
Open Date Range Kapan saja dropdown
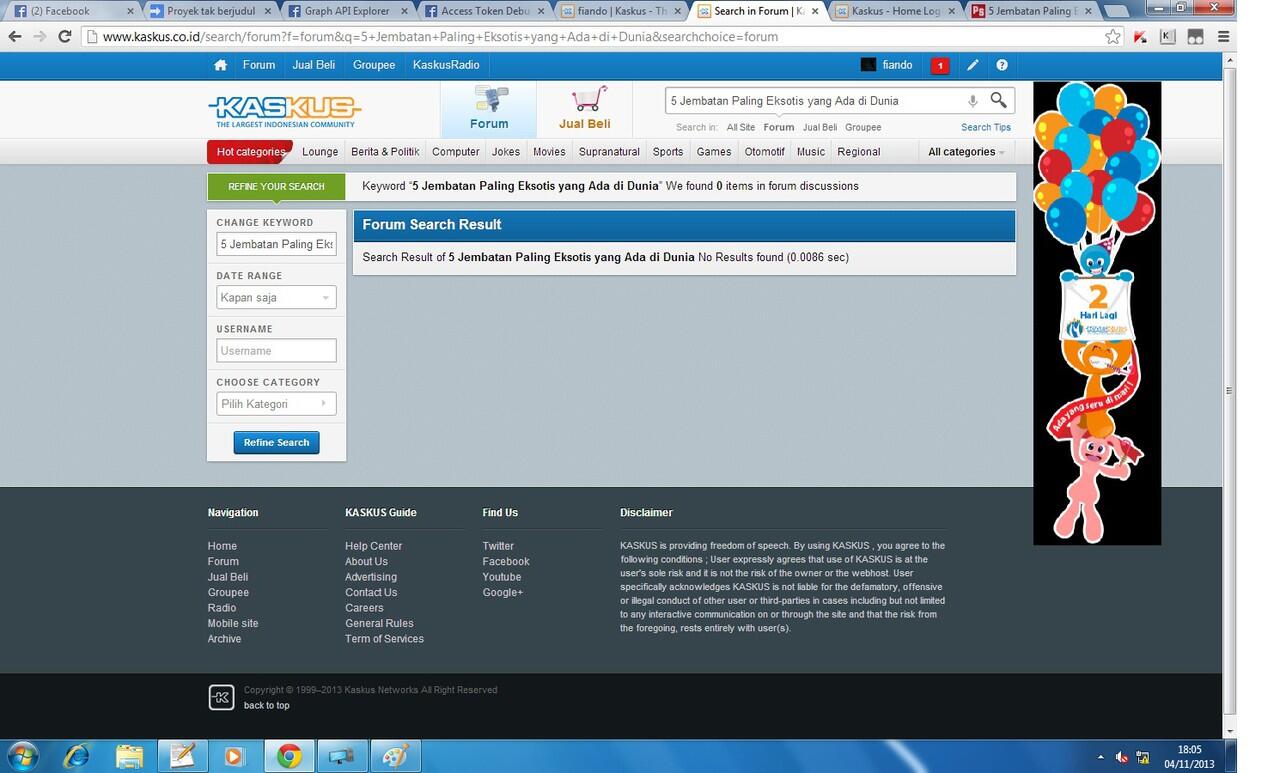(276, 297)
